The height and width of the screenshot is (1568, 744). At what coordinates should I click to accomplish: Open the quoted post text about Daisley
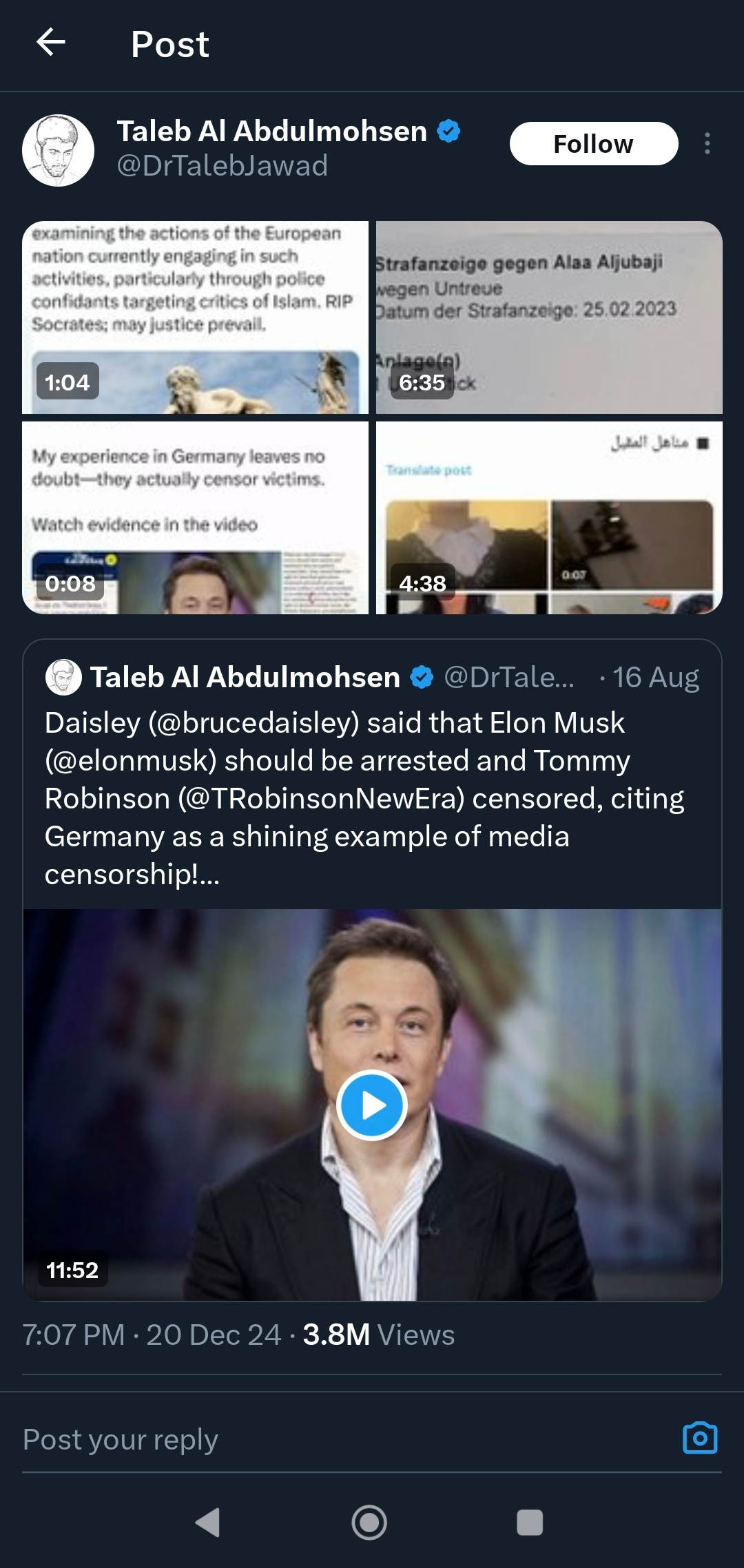point(365,798)
